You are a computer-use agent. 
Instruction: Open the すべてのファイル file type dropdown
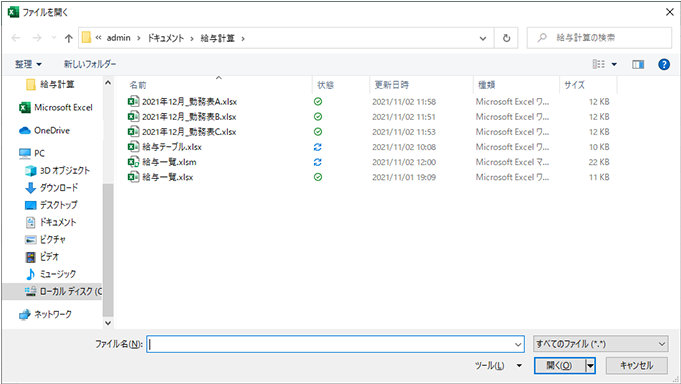point(601,344)
